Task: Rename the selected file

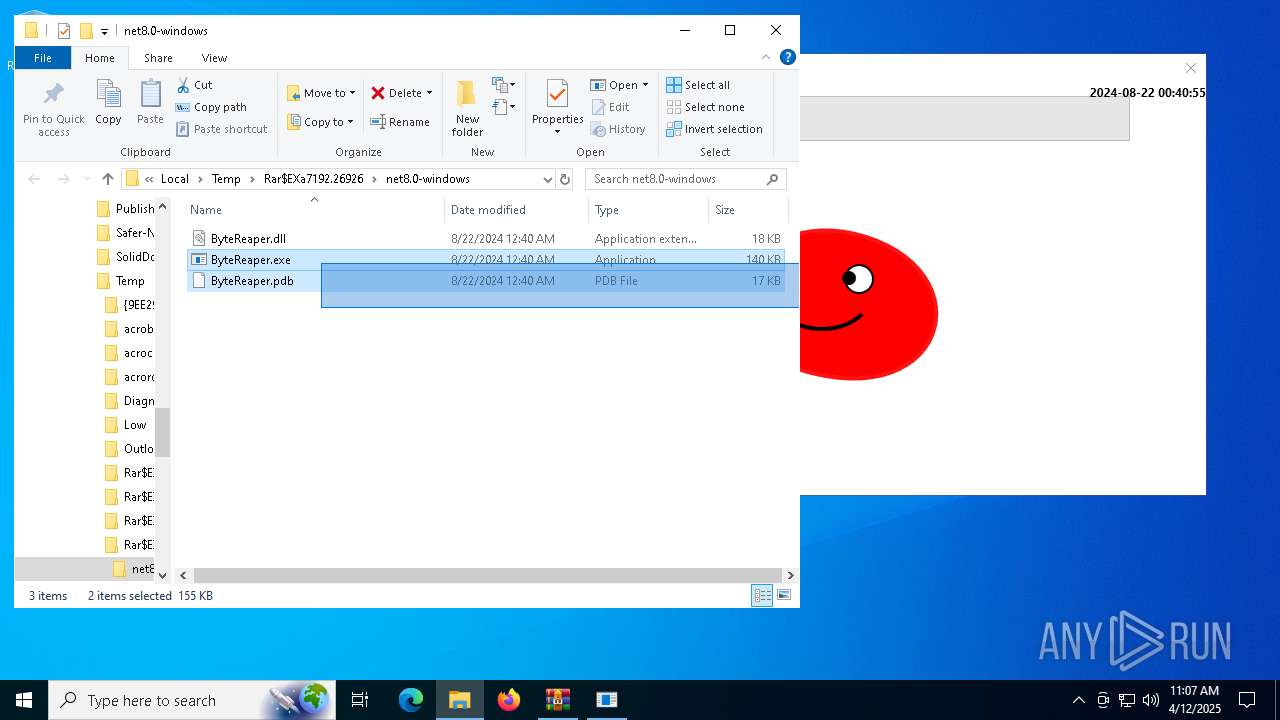Action: [400, 122]
